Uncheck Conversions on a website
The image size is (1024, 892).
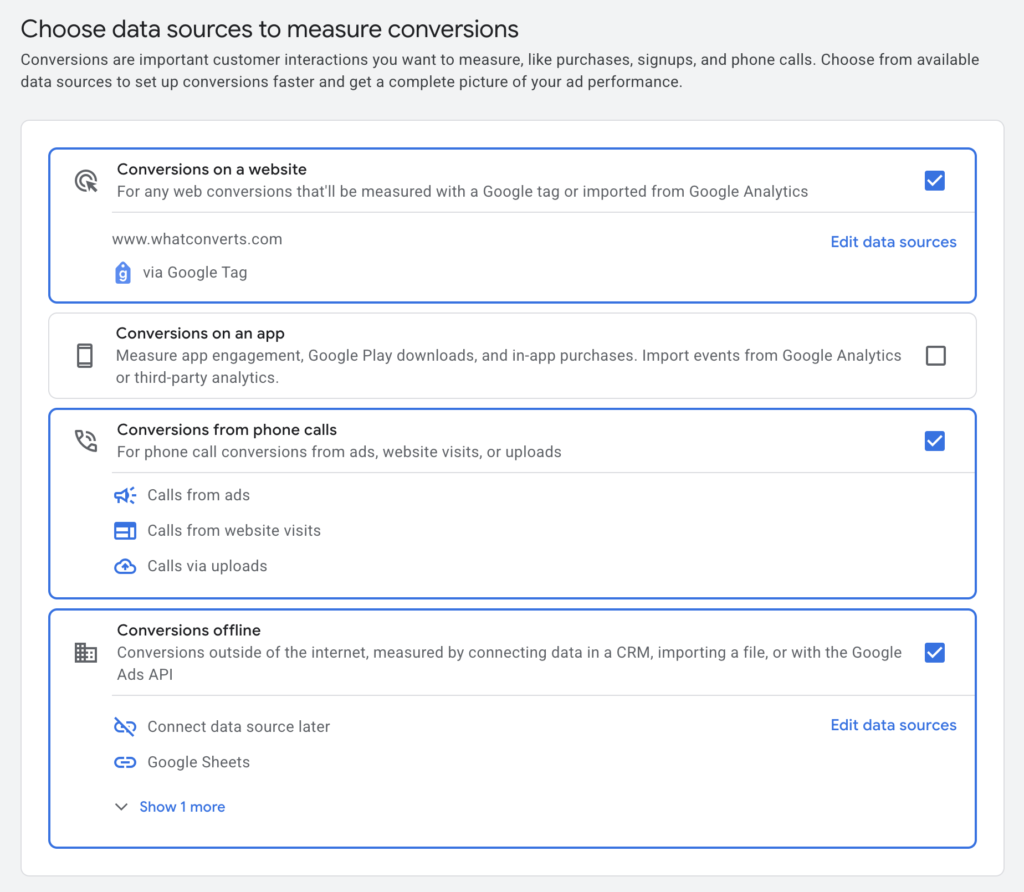coord(935,180)
